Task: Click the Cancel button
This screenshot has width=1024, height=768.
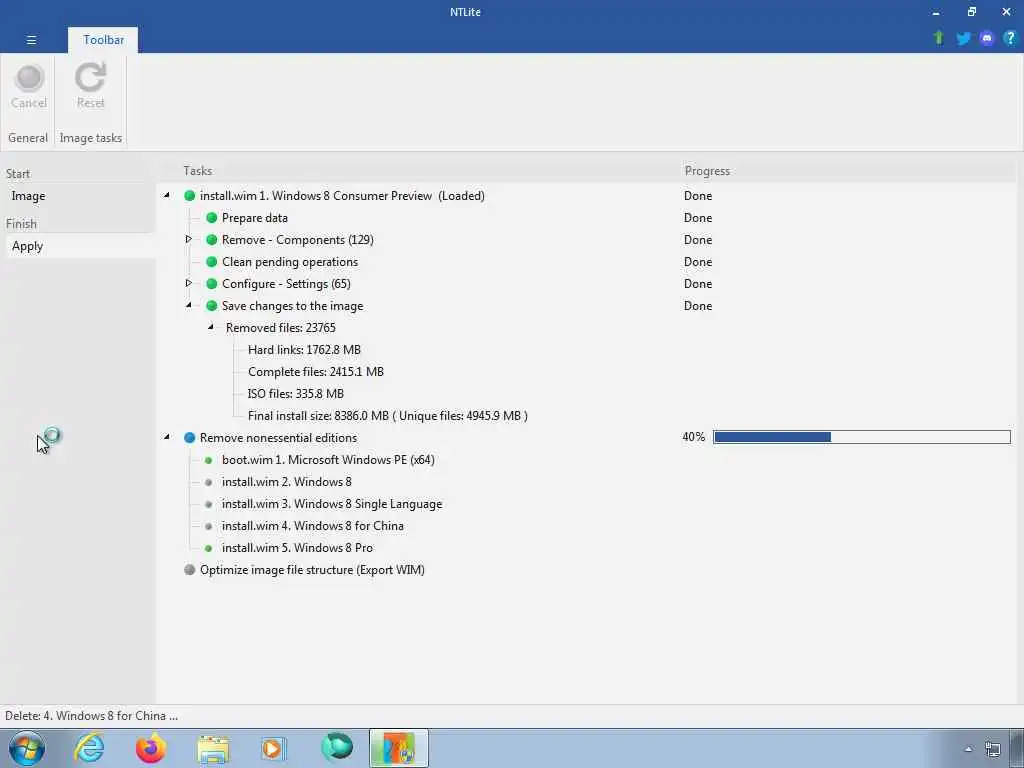Action: (29, 86)
